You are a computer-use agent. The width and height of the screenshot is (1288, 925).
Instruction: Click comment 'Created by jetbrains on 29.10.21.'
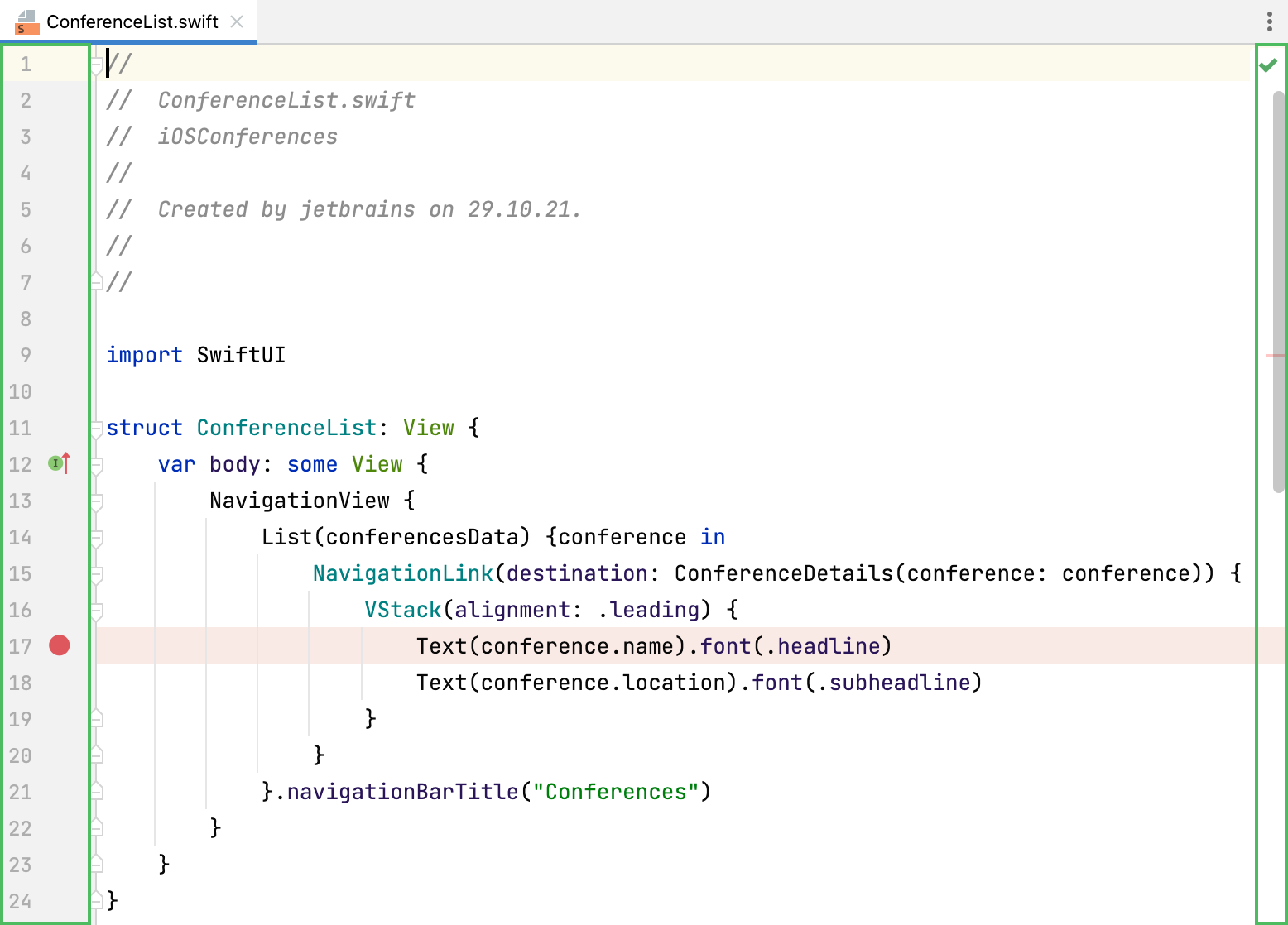point(369,209)
